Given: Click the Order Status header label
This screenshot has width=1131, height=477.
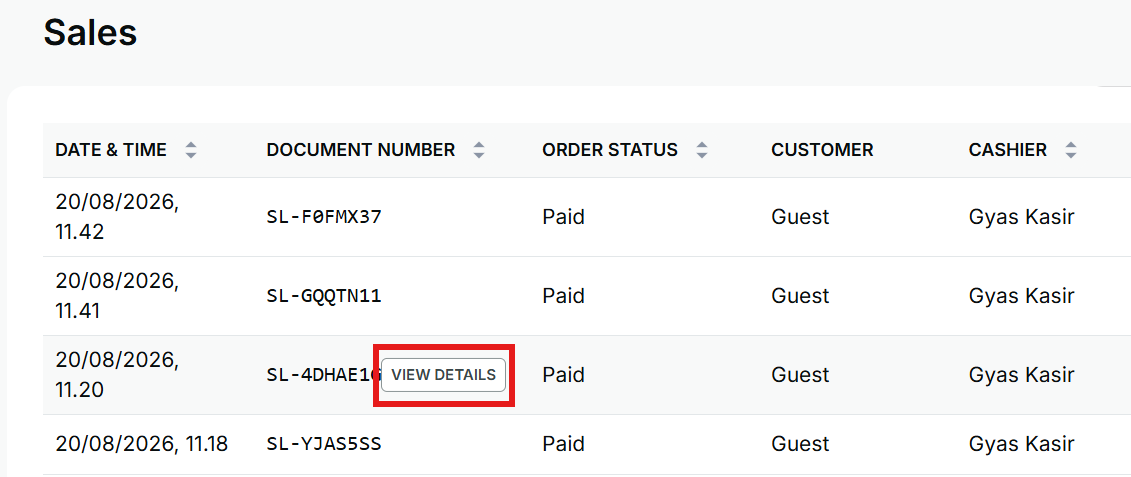Looking at the screenshot, I should click(610, 150).
